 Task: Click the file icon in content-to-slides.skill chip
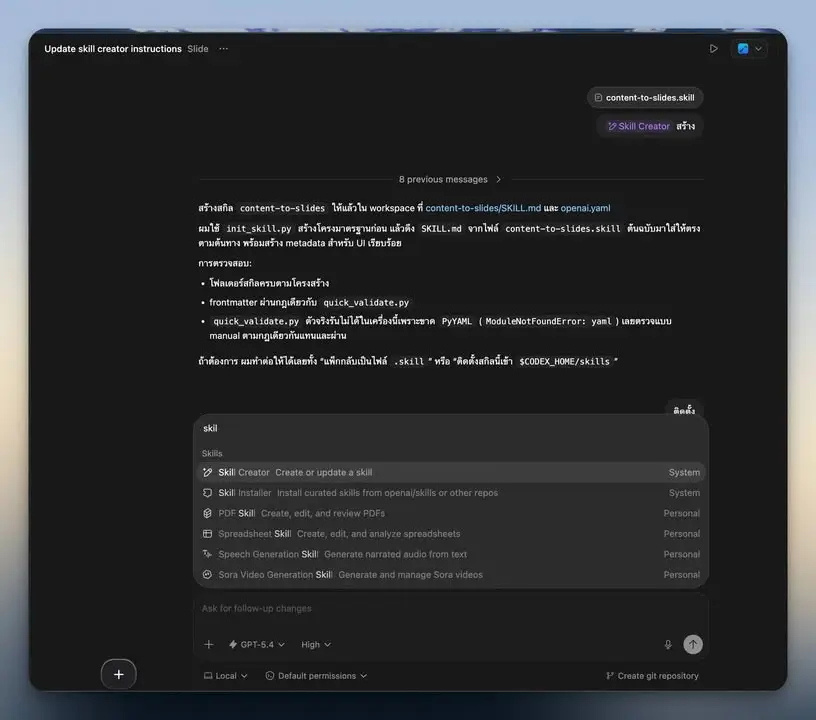[x=598, y=97]
